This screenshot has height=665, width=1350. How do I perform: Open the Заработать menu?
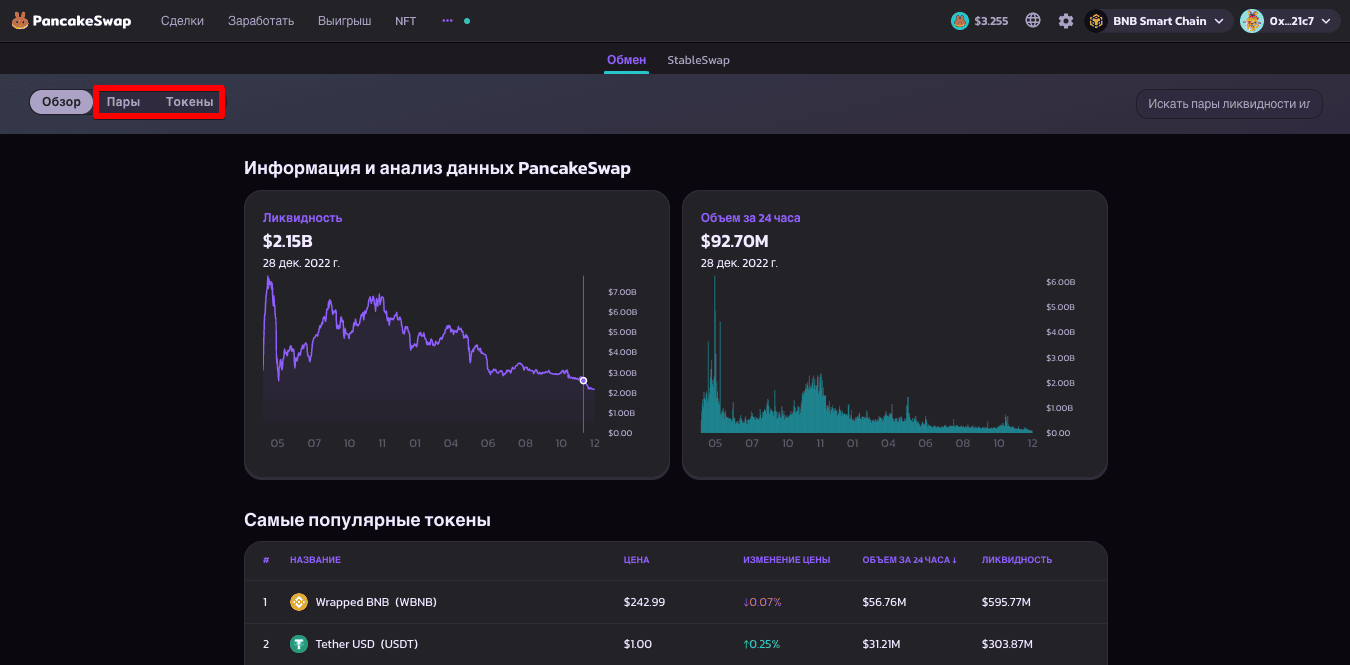[261, 21]
